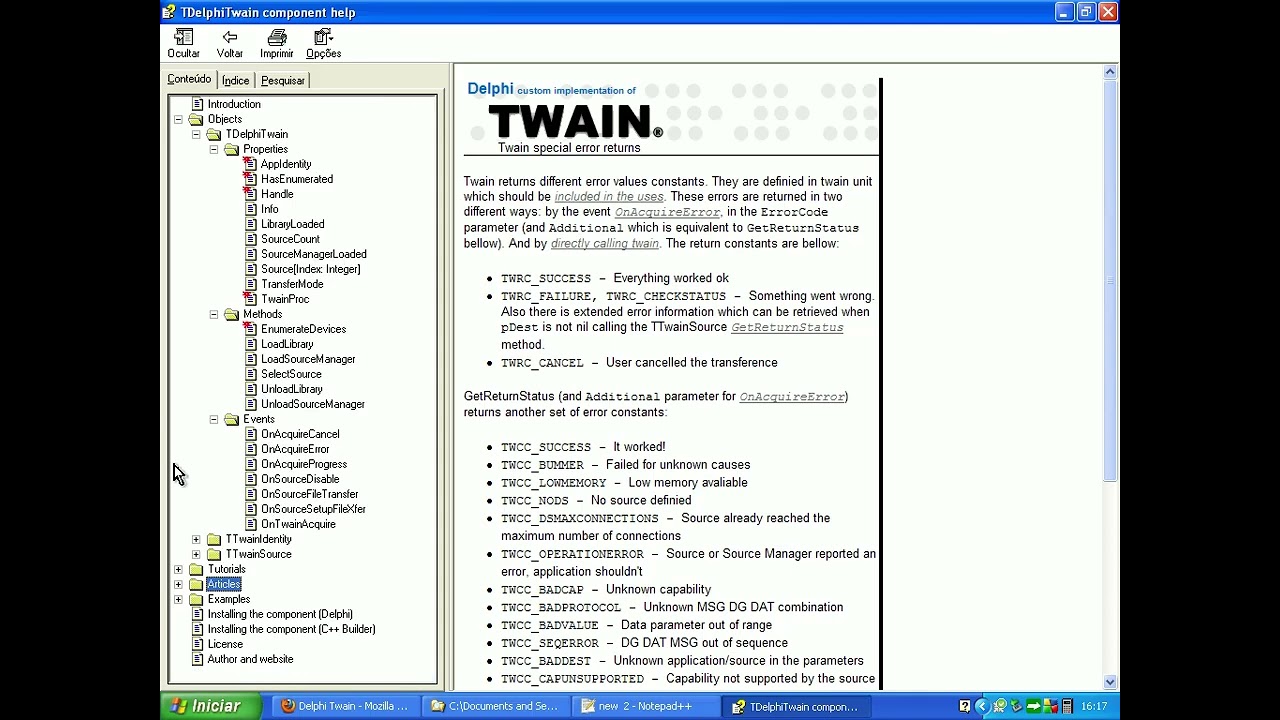This screenshot has height=720, width=1280.
Task: Switch to the Índice tab
Action: point(235,80)
